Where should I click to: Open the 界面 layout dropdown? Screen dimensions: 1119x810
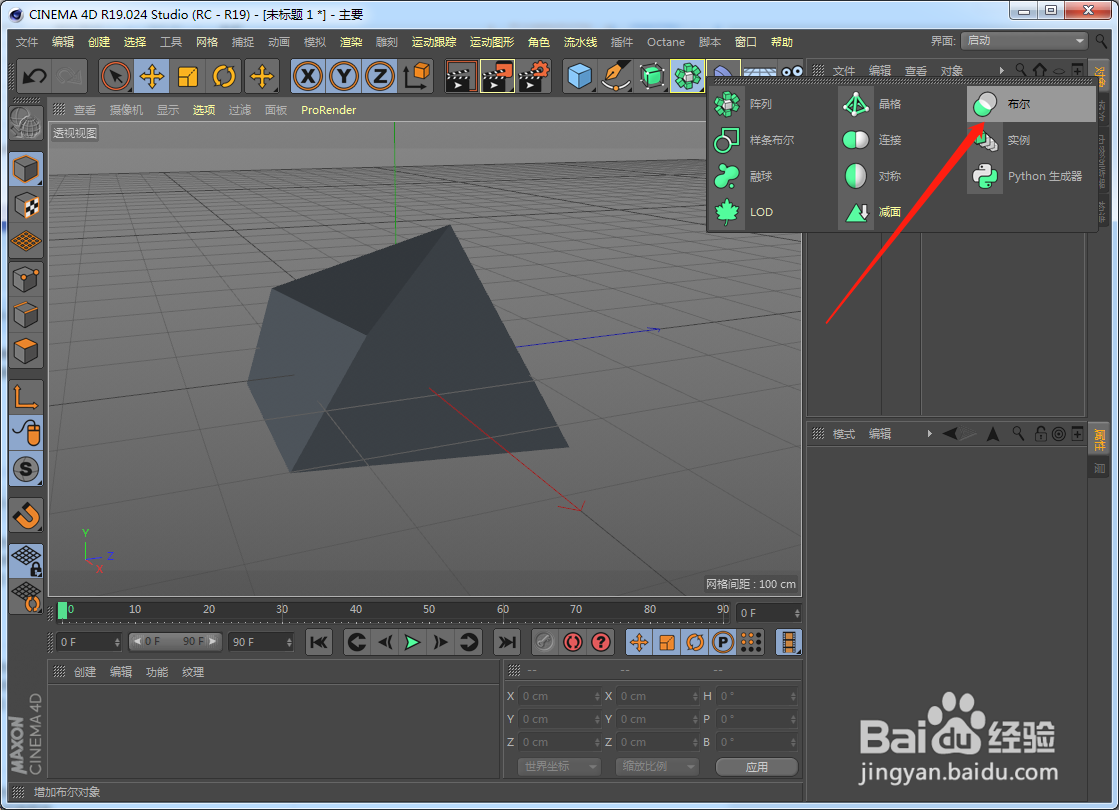coord(1024,41)
